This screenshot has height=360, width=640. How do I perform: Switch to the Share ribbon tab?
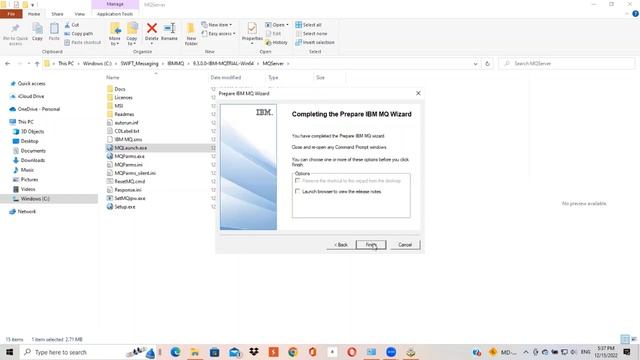tap(57, 14)
